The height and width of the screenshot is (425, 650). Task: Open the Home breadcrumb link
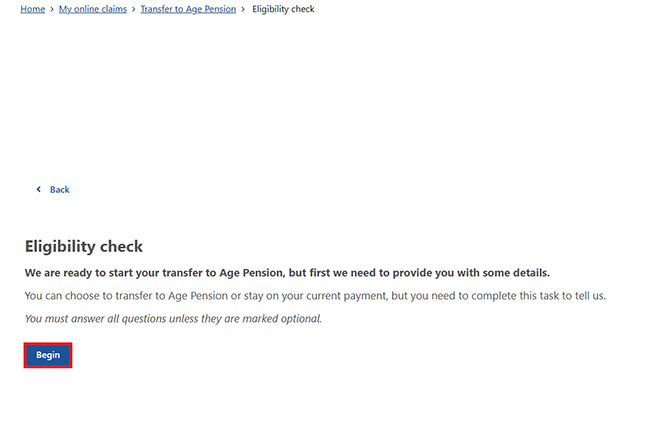33,10
